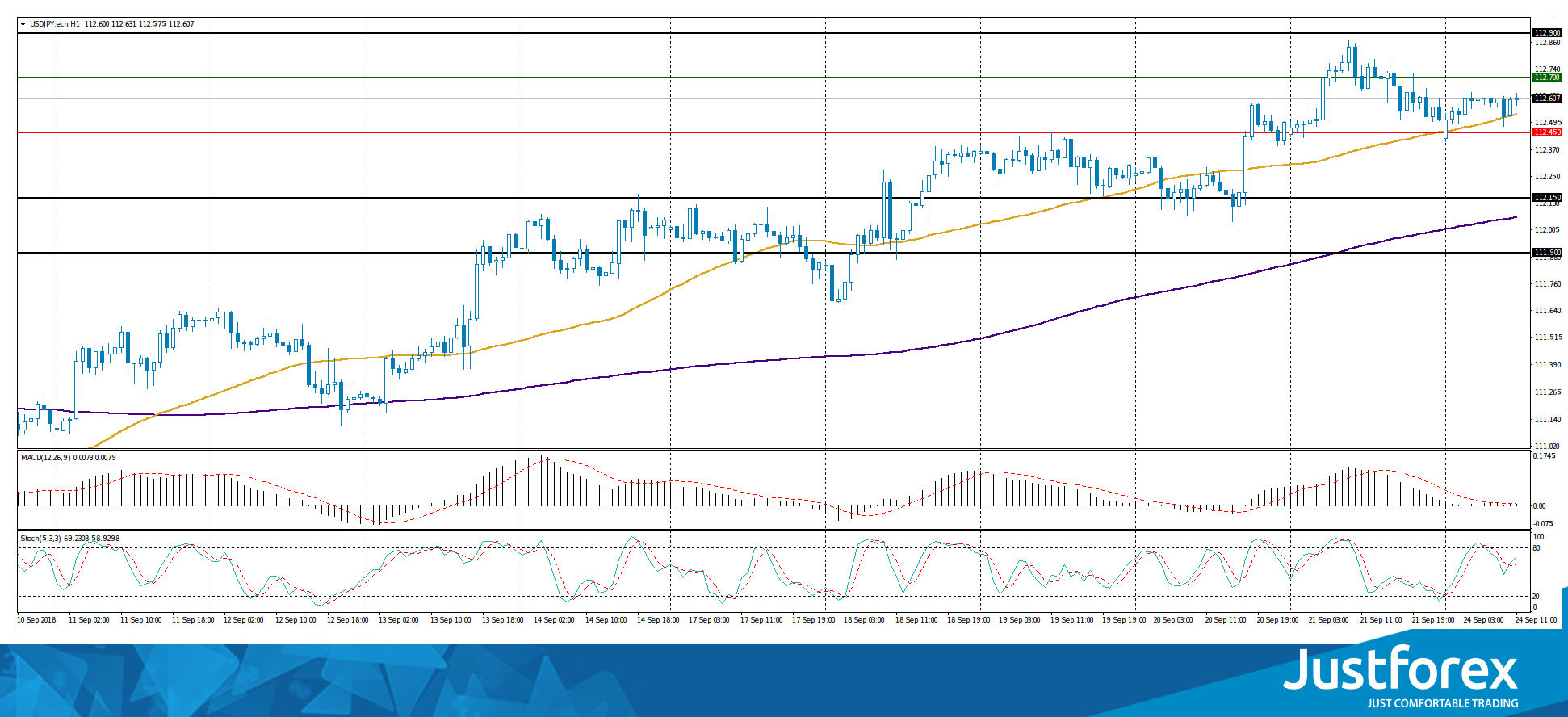Image resolution: width=1568 pixels, height=717 pixels.
Task: Click the 112.495 price scale value
Action: [x=1547, y=123]
